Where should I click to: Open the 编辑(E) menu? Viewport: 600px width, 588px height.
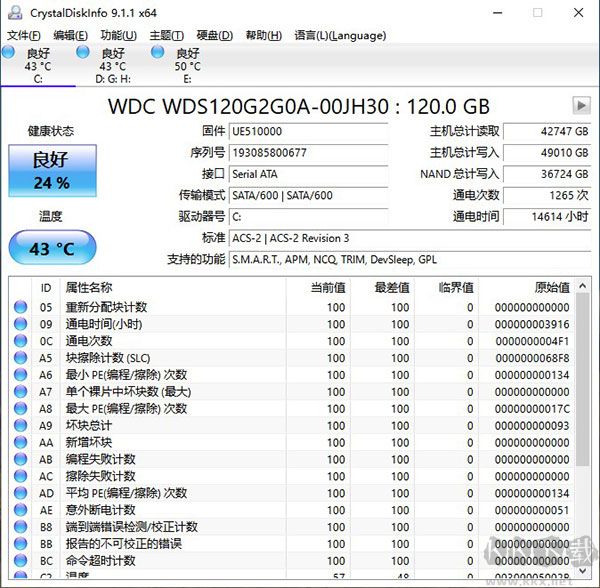click(x=70, y=36)
